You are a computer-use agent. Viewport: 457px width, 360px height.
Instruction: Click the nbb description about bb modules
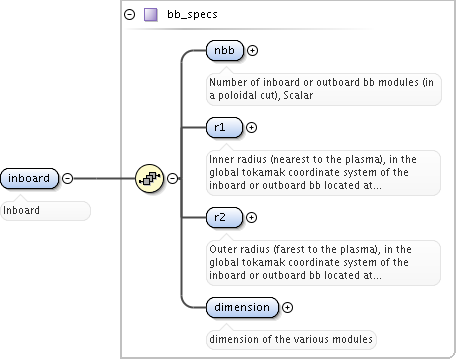[321, 89]
